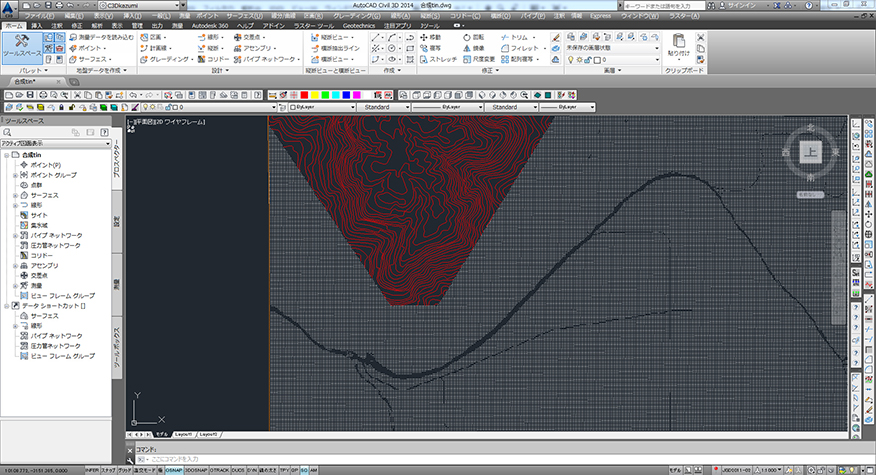This screenshot has height=475, width=876.
Task: Toggle スナップ snap mode in status bar
Action: pyautogui.click(x=108, y=471)
